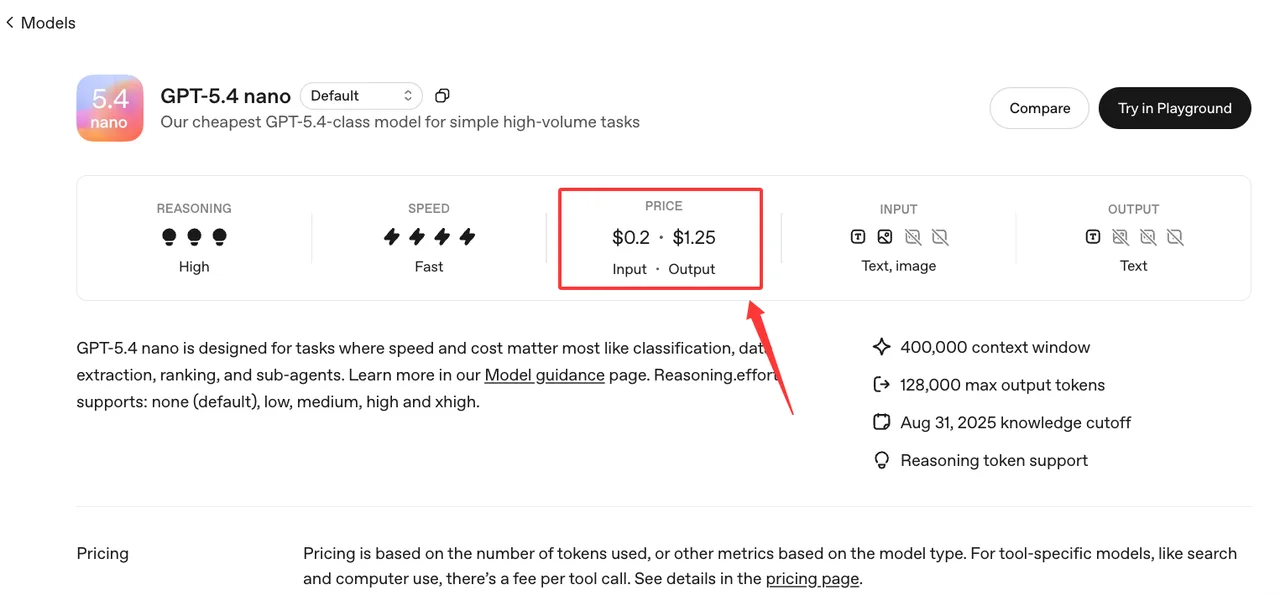Open the Default version dropdown
Screen dimensions: 1280x595
click(361, 95)
